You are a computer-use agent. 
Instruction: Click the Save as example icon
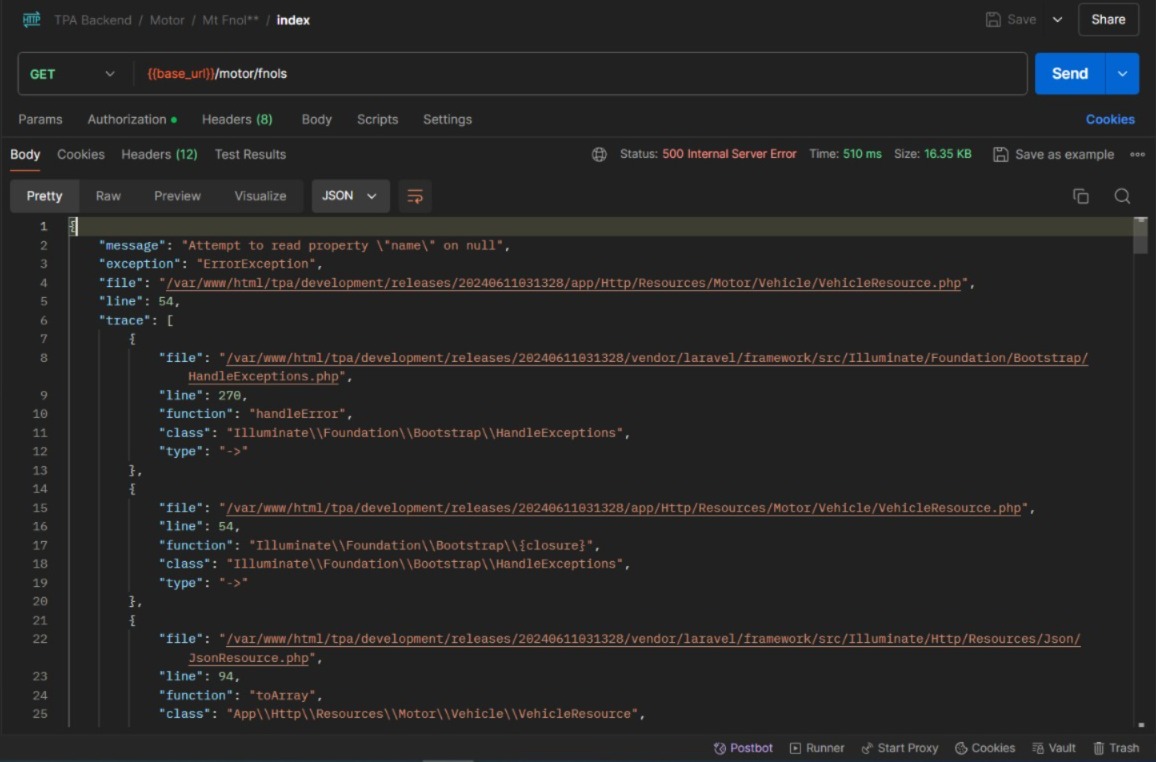click(x=1000, y=154)
